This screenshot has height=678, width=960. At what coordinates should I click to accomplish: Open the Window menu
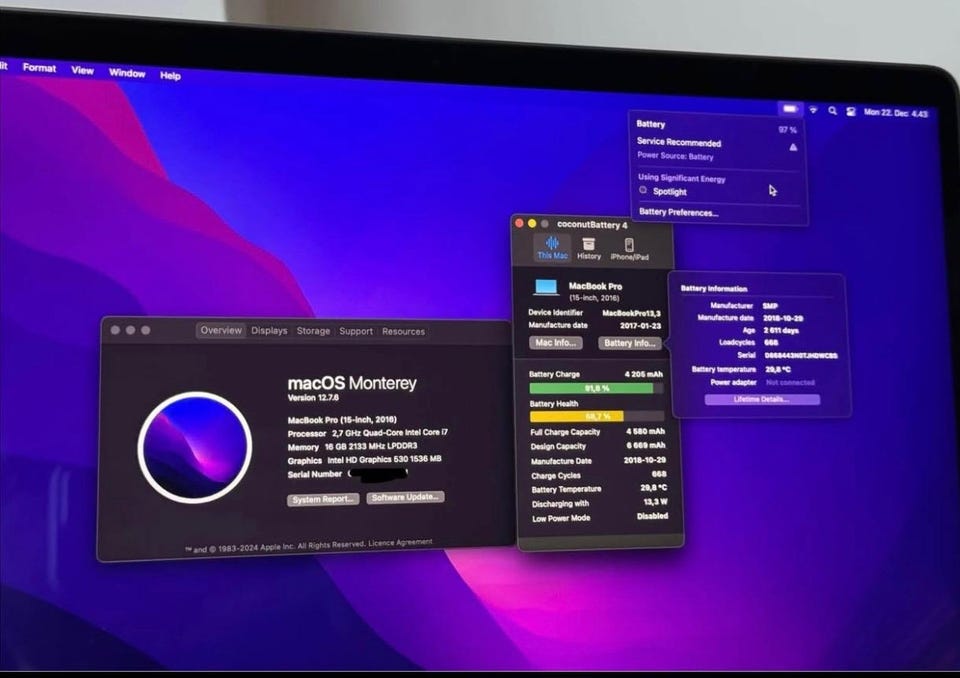(127, 73)
